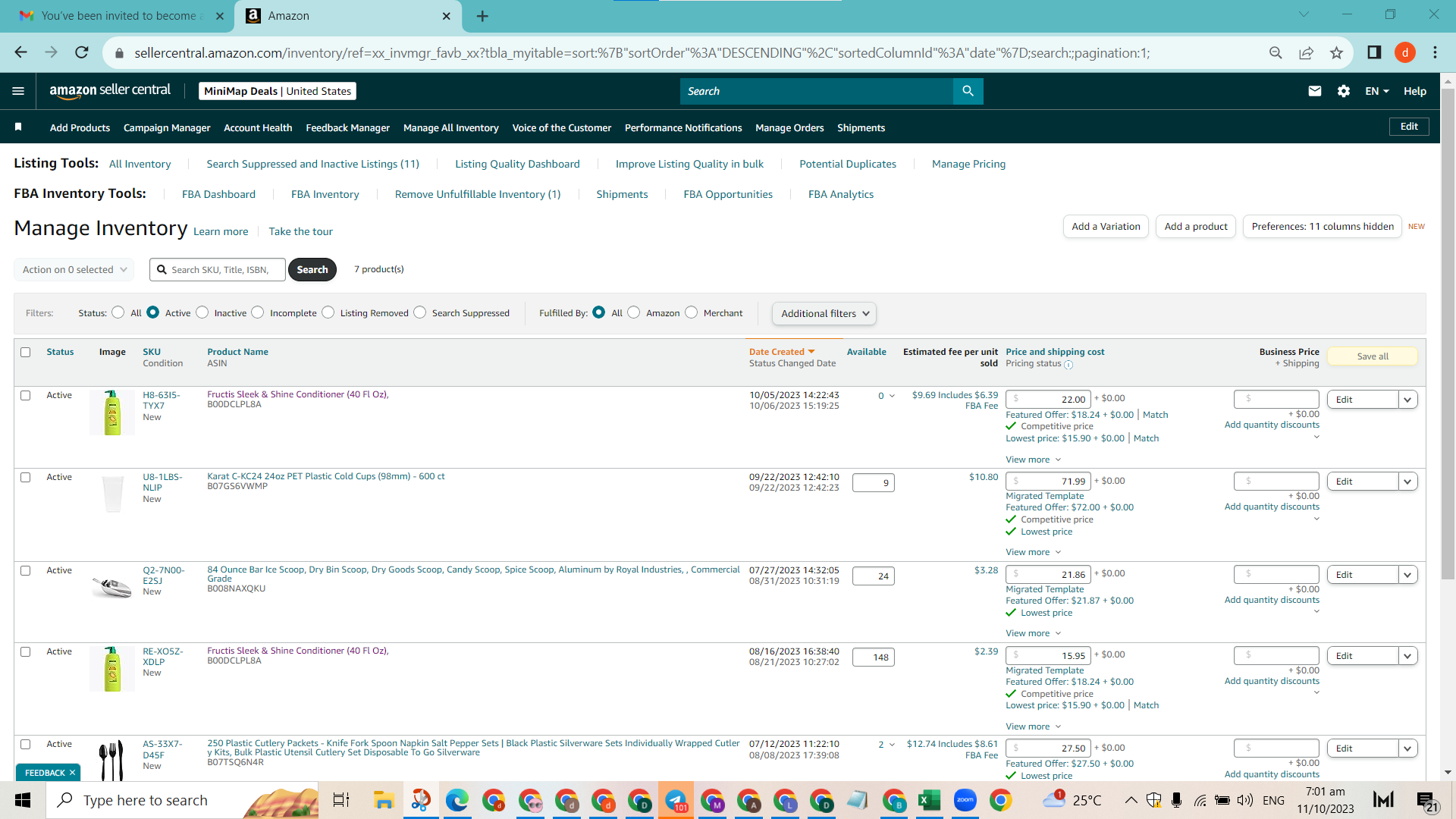
Task: Open the Chrome side panel icon
Action: pyautogui.click(x=1374, y=52)
